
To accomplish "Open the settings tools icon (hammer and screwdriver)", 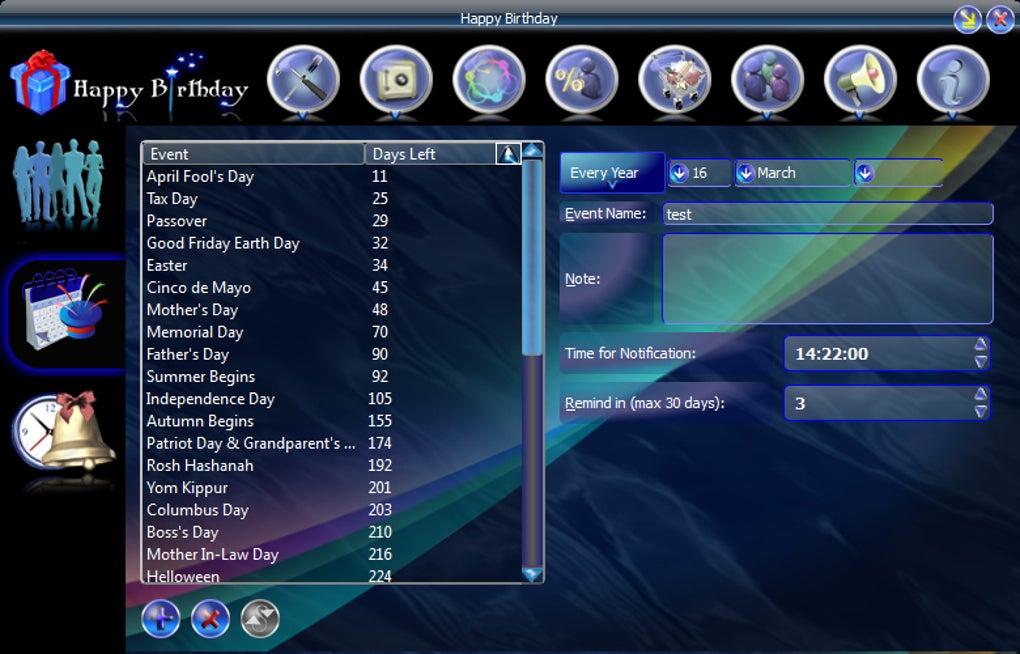I will pos(303,79).
